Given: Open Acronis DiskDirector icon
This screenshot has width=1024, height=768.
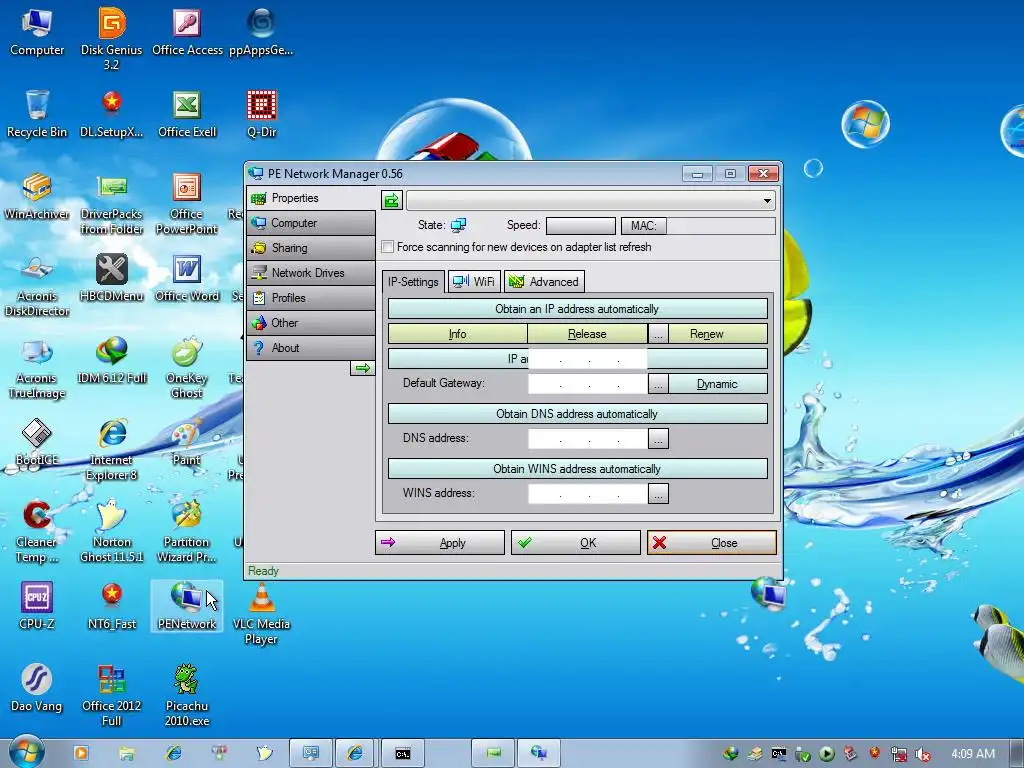Looking at the screenshot, I should coord(37,286).
